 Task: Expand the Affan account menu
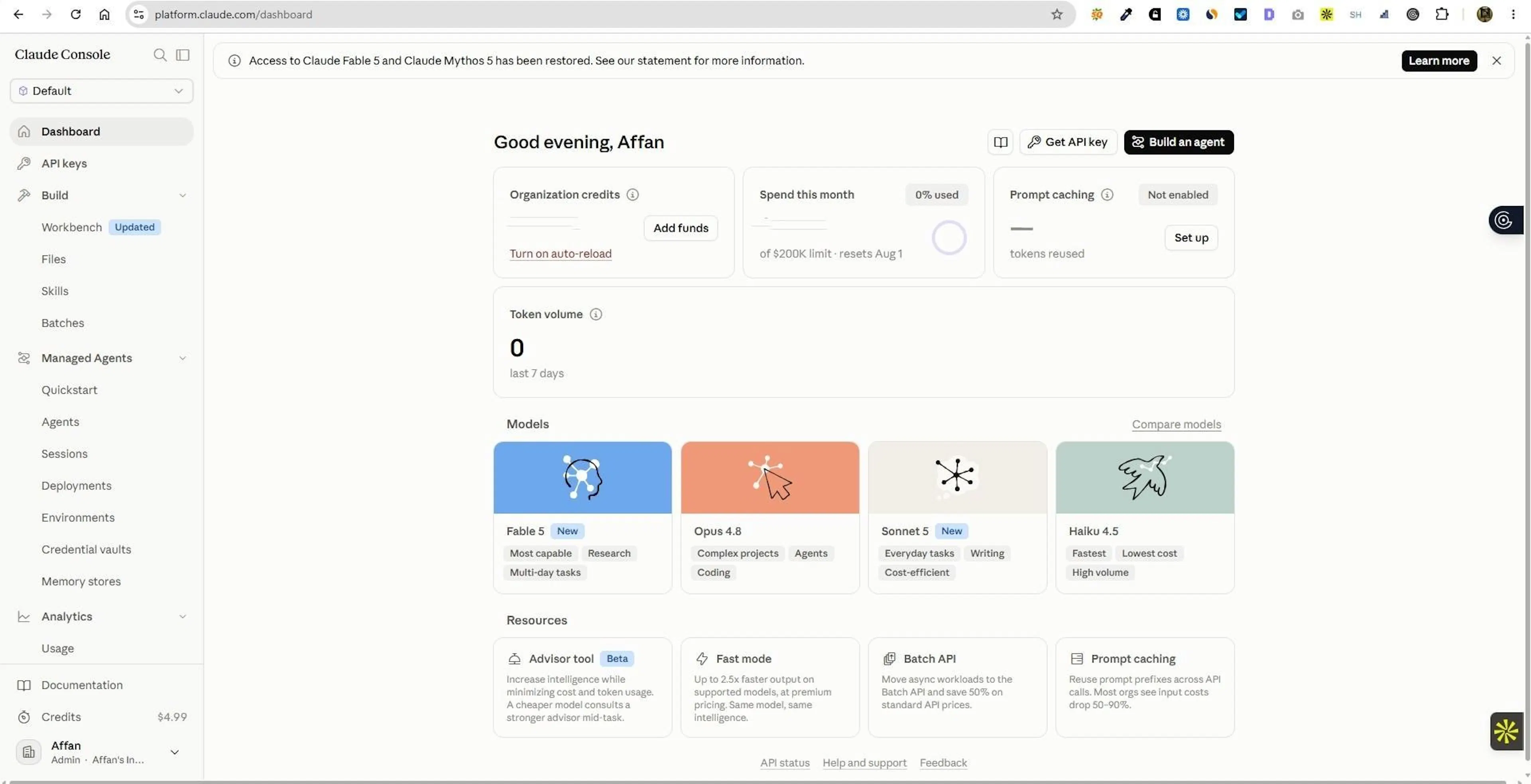175,752
